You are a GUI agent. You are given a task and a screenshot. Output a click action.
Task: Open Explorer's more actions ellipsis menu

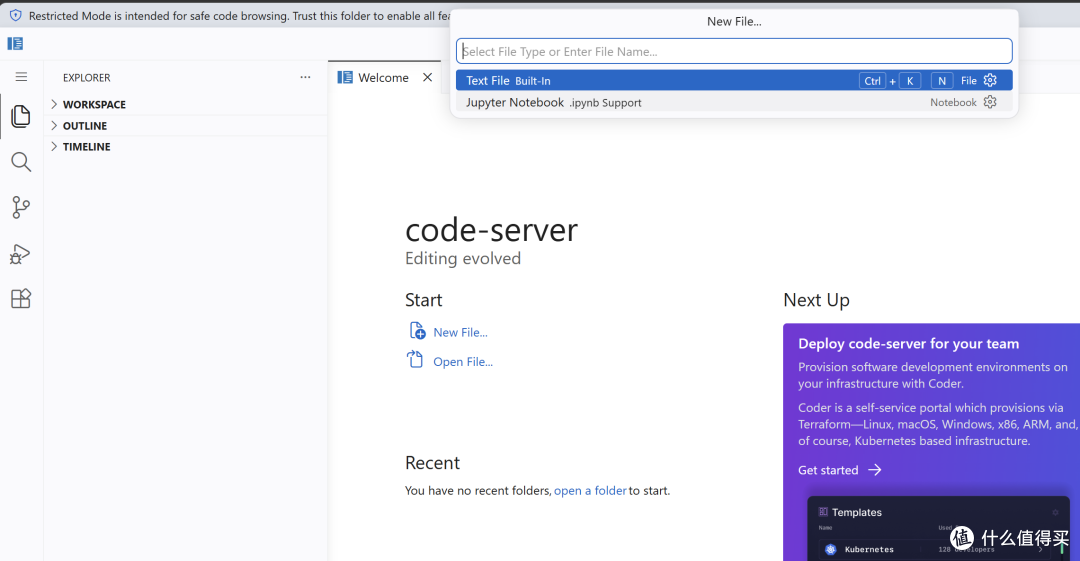coord(305,77)
